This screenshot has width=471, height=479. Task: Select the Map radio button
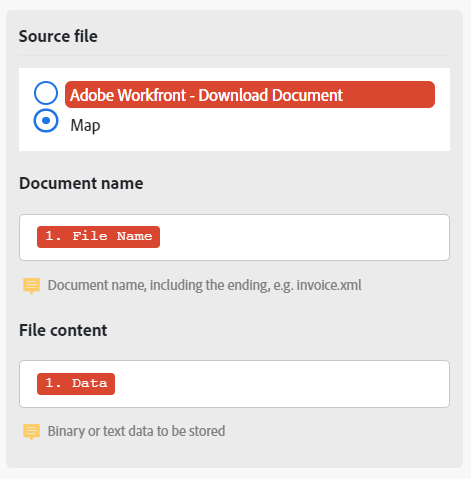(x=46, y=120)
